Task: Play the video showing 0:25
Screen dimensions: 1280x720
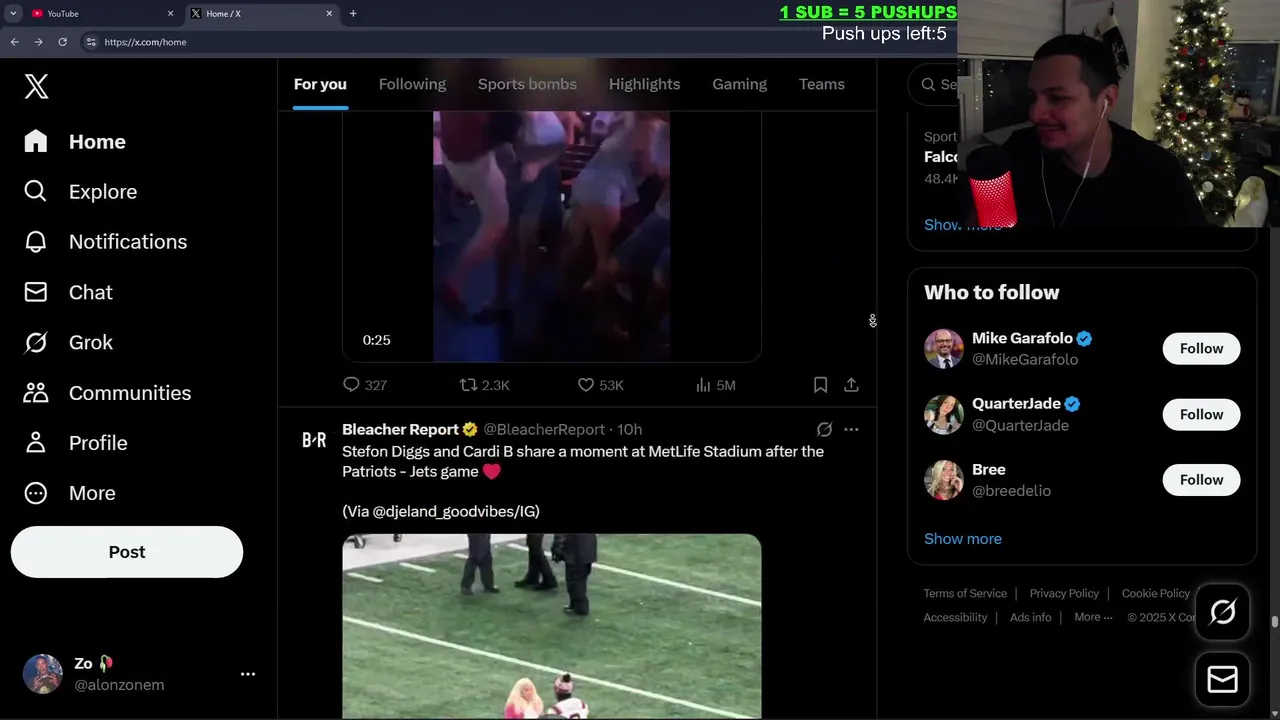Action: point(551,236)
